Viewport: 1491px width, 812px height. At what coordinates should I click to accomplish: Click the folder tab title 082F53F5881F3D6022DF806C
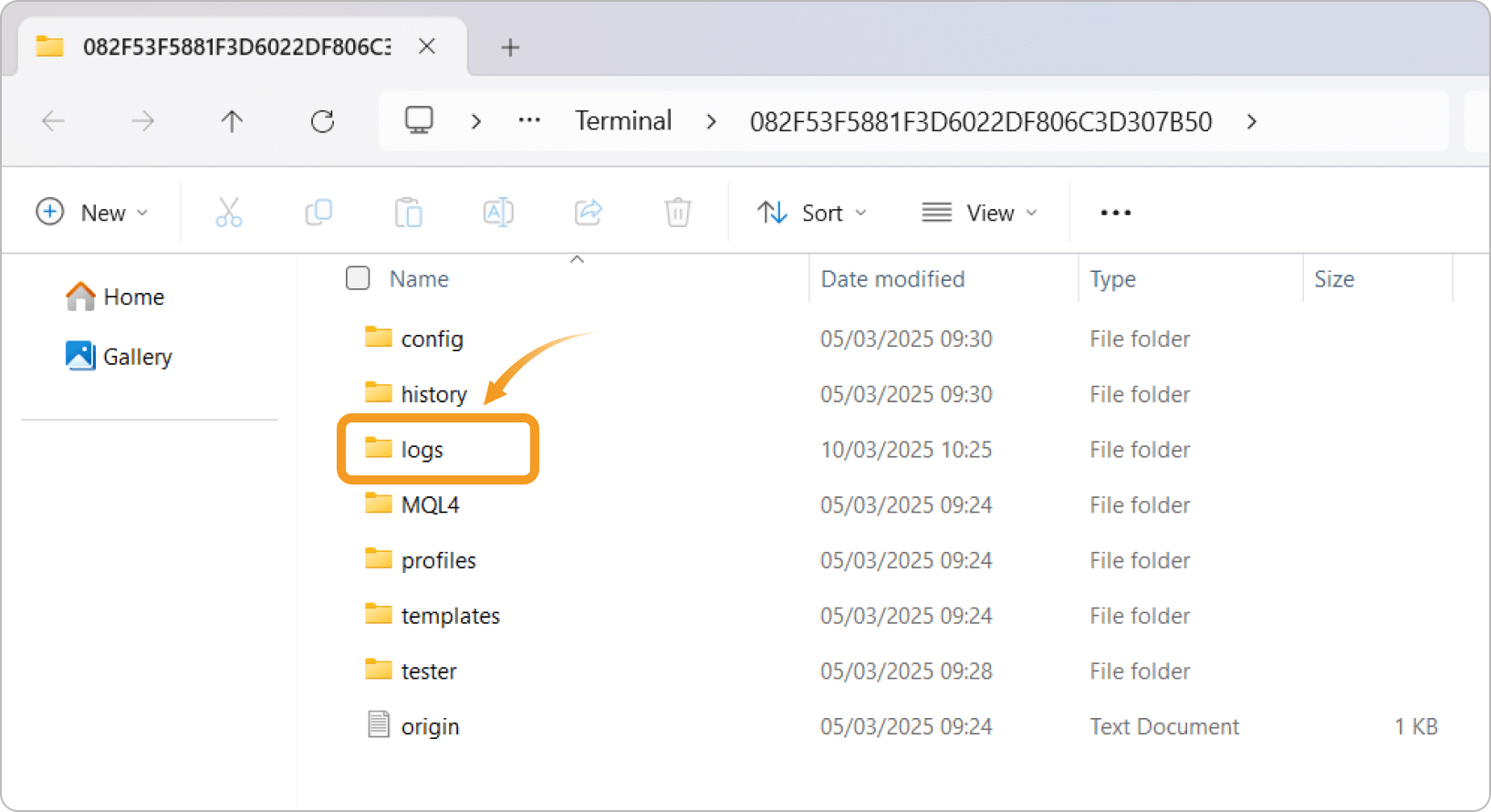pyautogui.click(x=237, y=47)
